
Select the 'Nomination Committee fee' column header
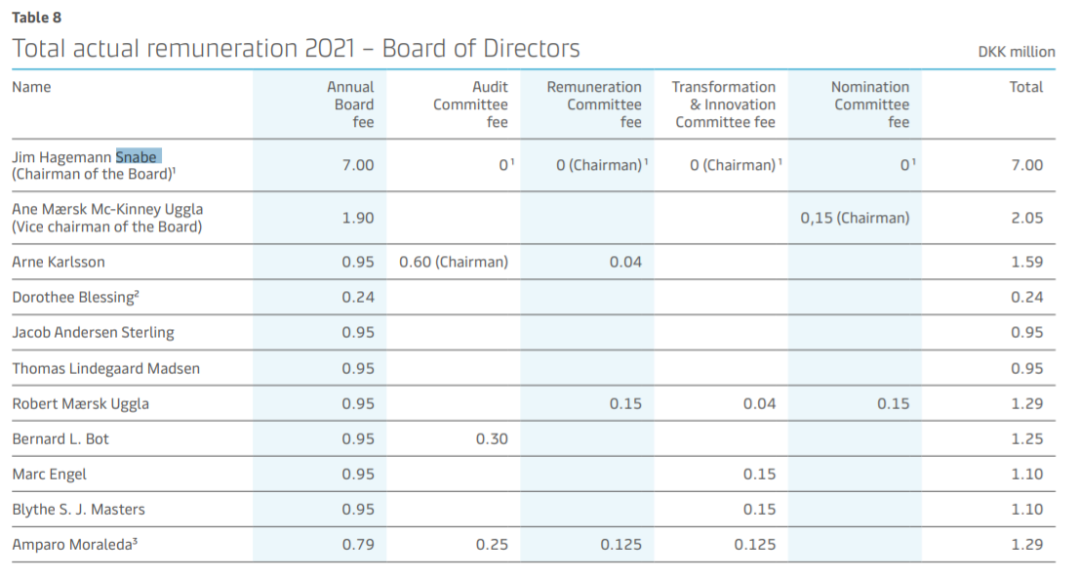coord(870,104)
